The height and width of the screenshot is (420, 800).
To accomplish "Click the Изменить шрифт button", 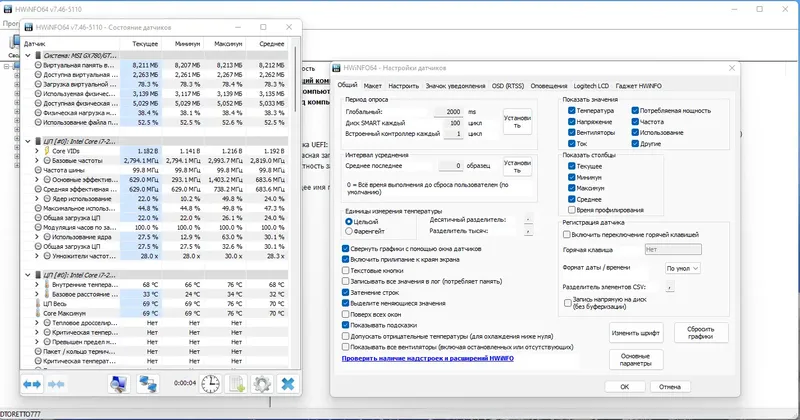I will tap(636, 333).
